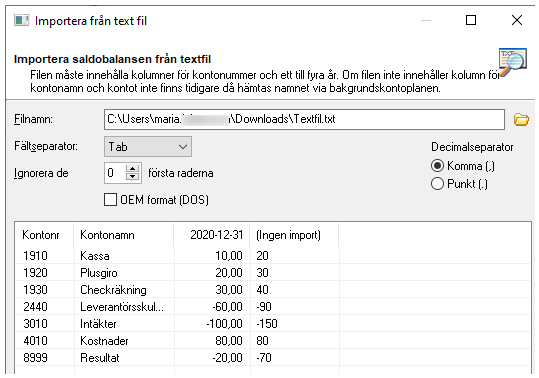Close the Importera från text fil dialog

[x=517, y=20]
